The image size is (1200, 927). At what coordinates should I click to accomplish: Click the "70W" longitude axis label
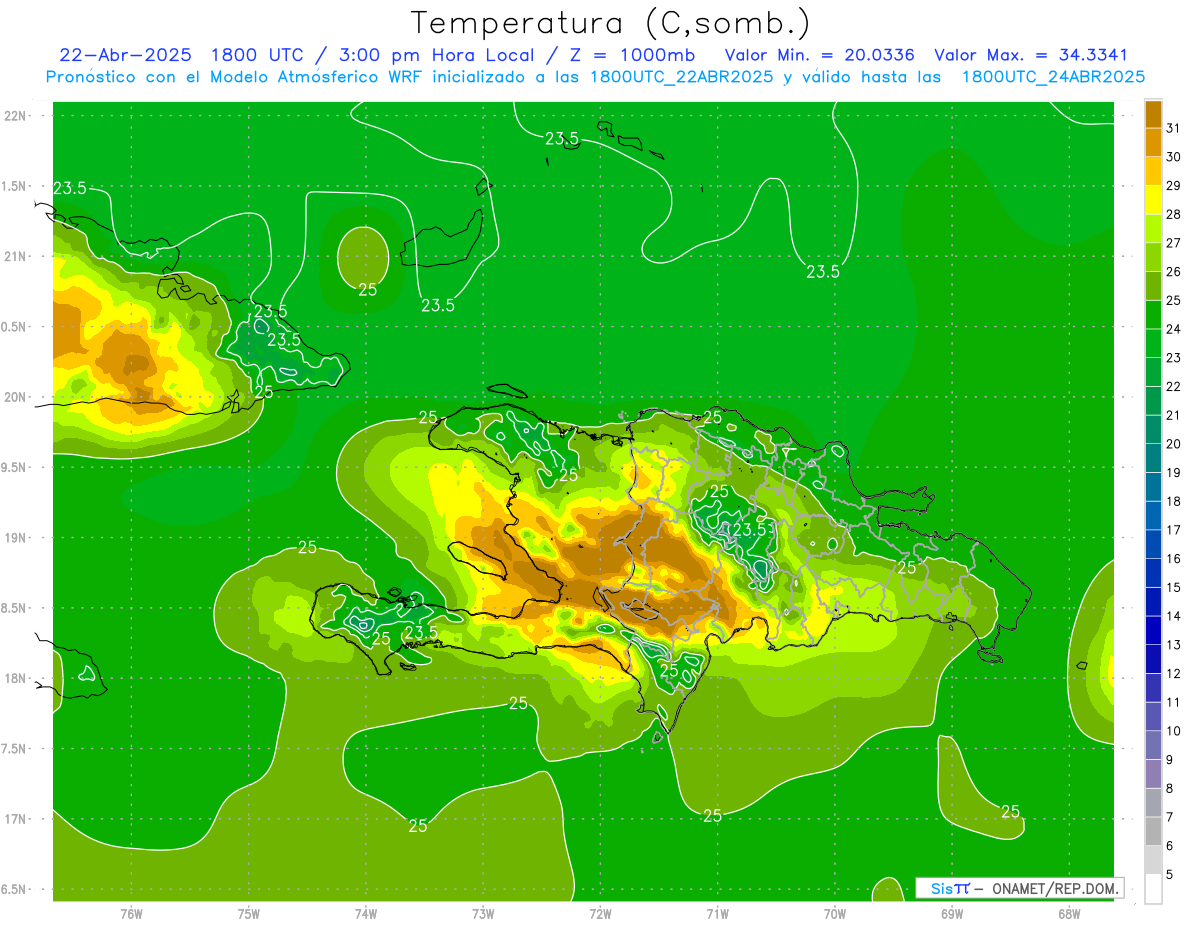tap(835, 913)
